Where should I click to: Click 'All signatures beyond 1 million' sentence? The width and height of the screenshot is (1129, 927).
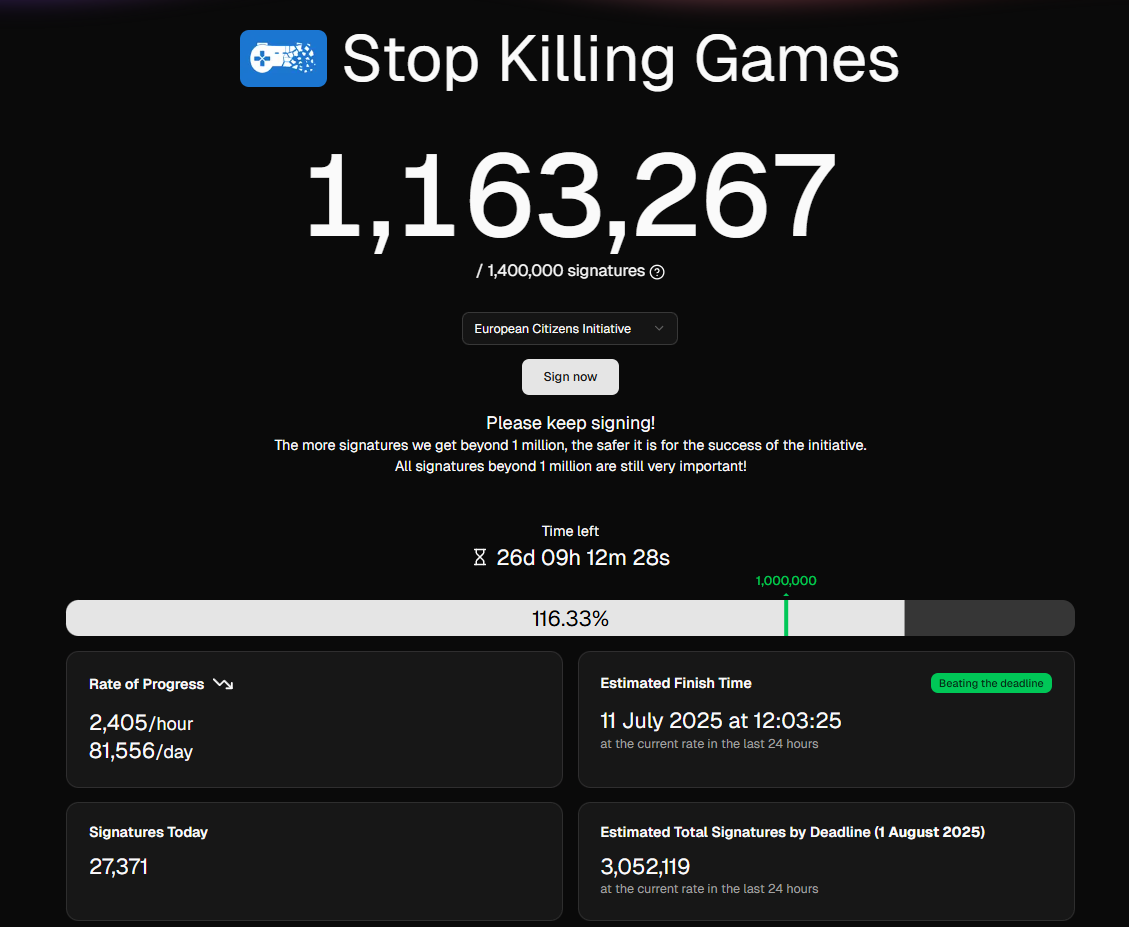tap(570, 466)
